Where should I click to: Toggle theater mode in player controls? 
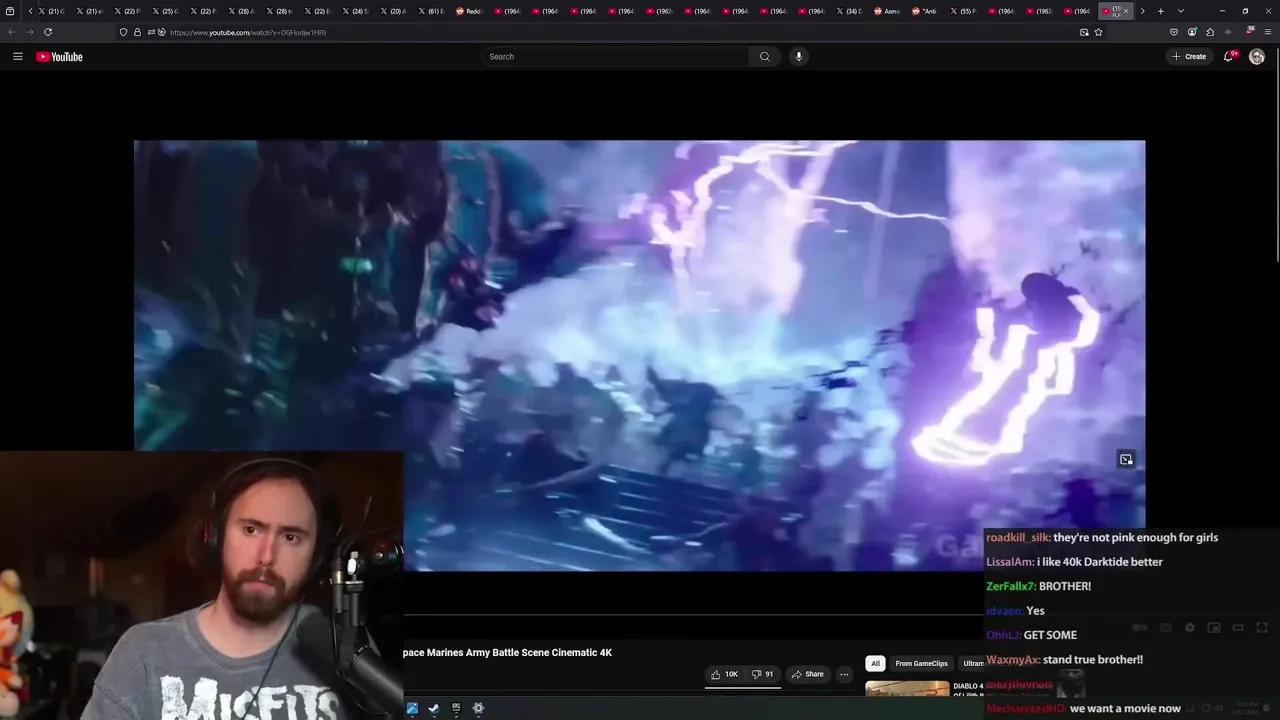click(x=1237, y=628)
